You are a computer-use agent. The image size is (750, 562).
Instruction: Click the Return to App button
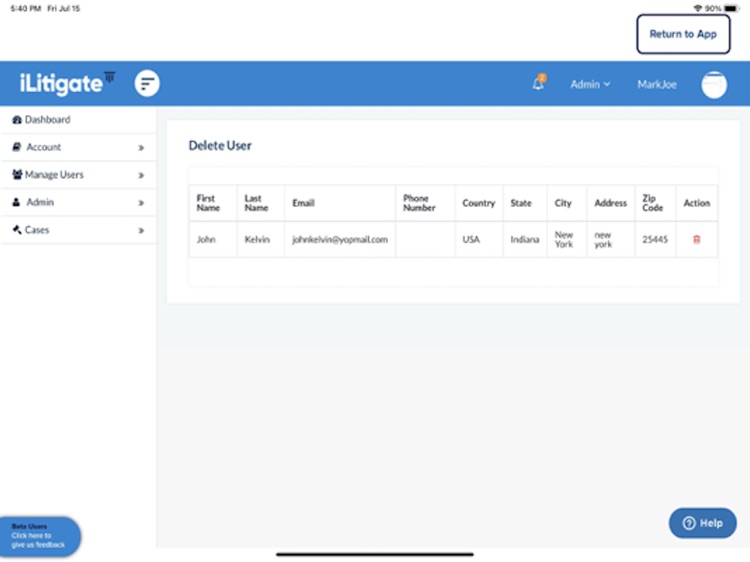pyautogui.click(x=683, y=34)
